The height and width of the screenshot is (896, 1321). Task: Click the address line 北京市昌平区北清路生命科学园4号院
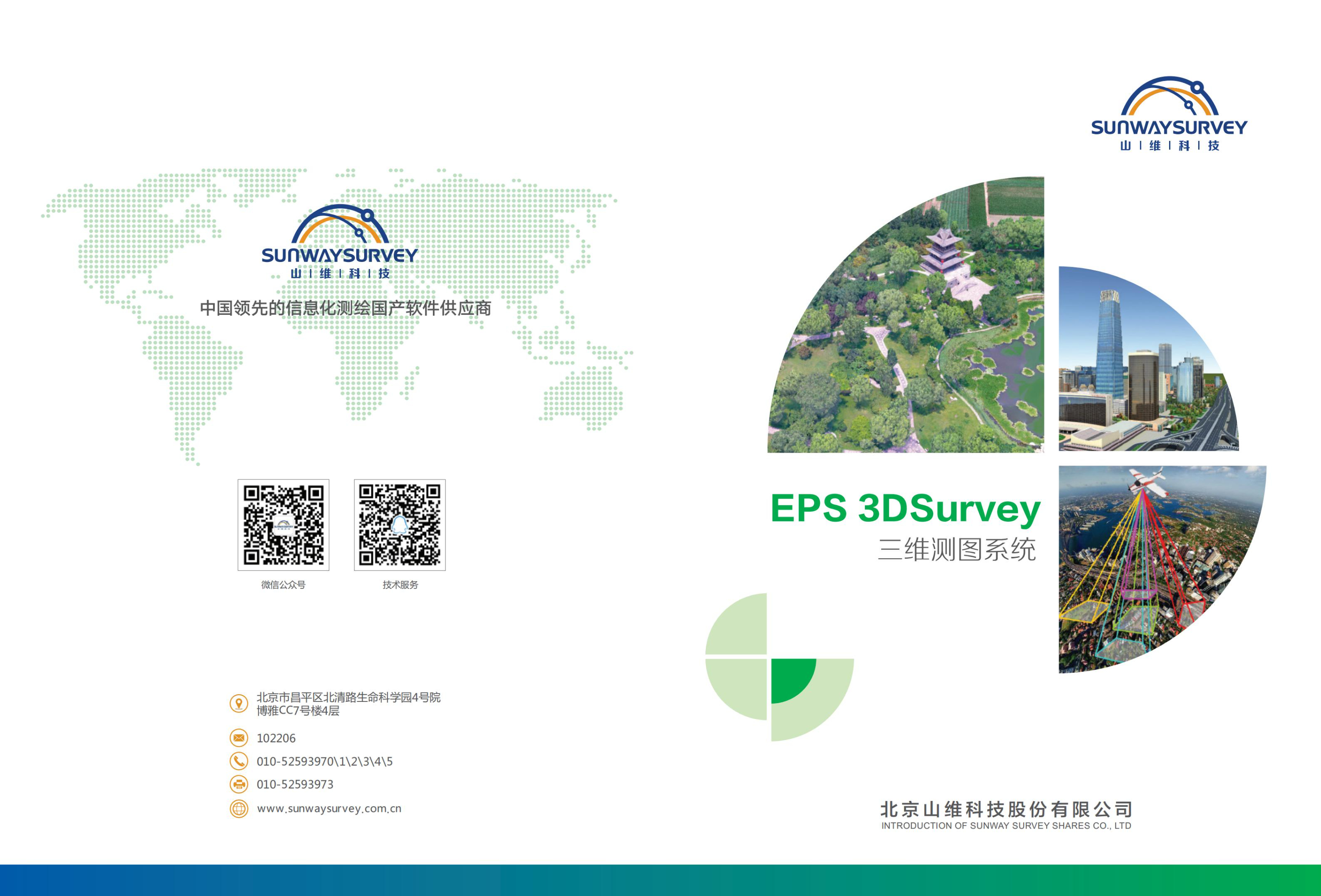tap(348, 697)
